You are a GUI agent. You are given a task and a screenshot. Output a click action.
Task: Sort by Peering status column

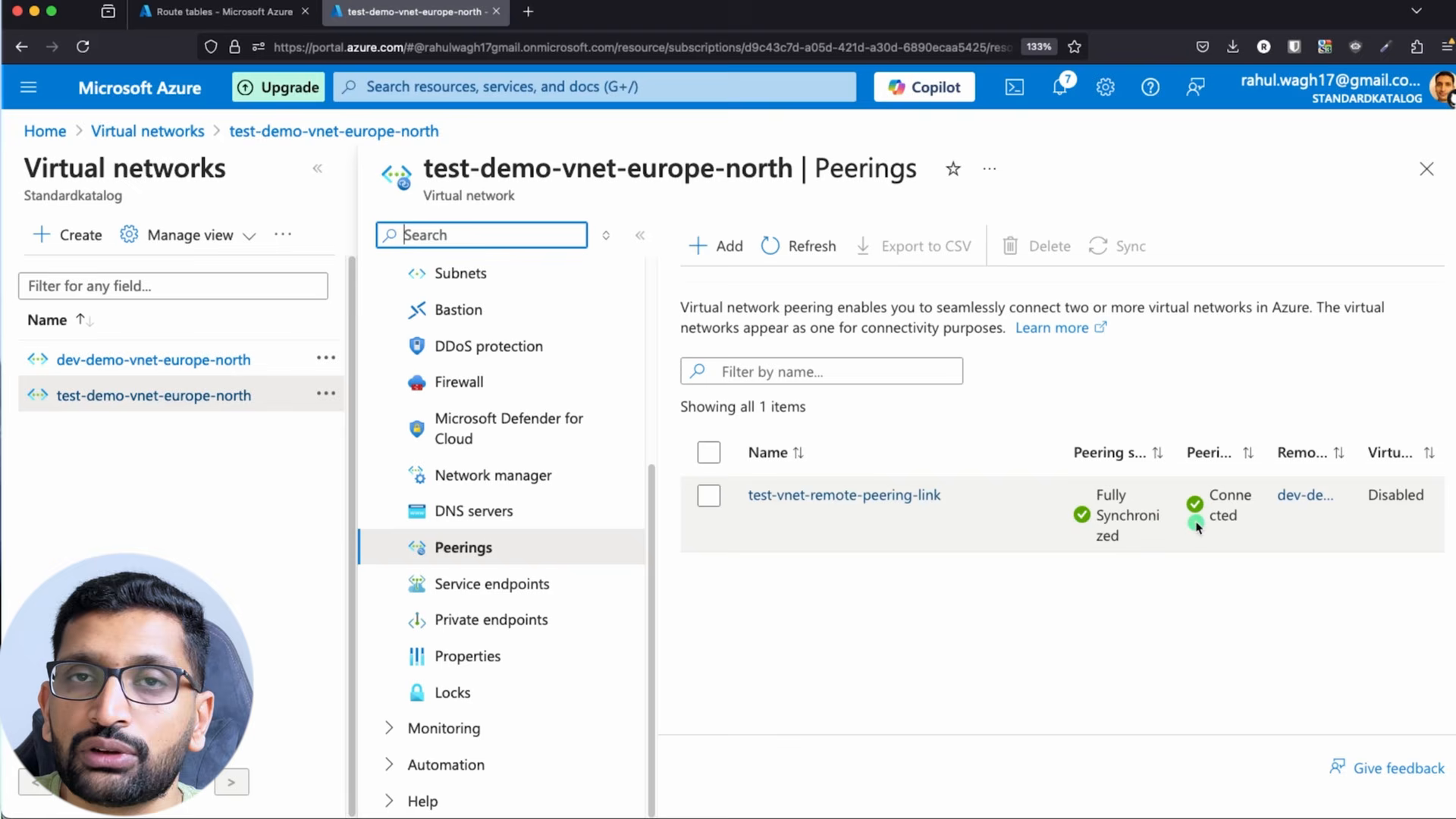click(x=1118, y=453)
